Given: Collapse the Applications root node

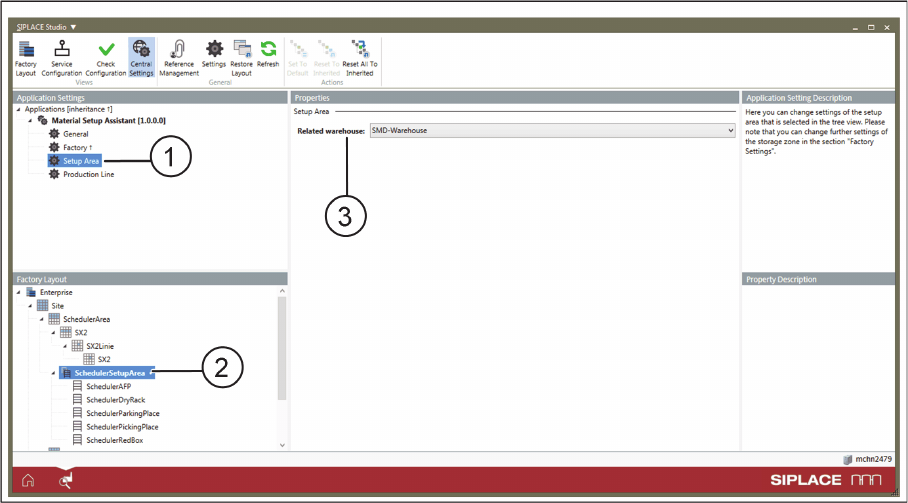Looking at the screenshot, I should pos(19,109).
